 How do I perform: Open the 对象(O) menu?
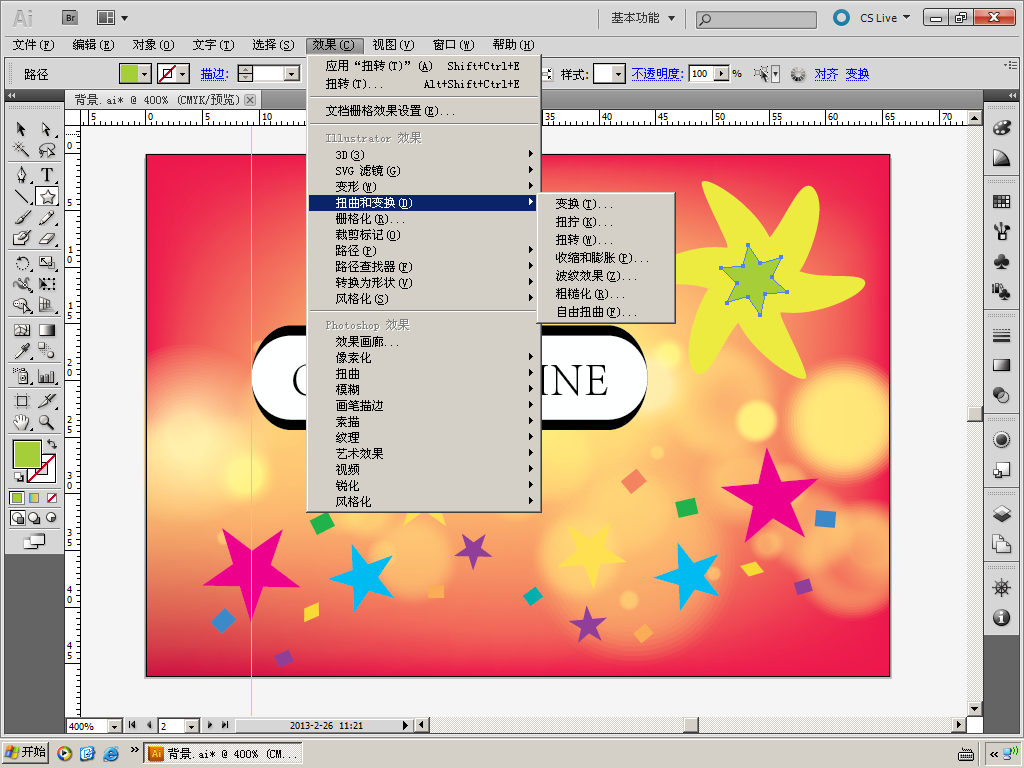pos(153,44)
